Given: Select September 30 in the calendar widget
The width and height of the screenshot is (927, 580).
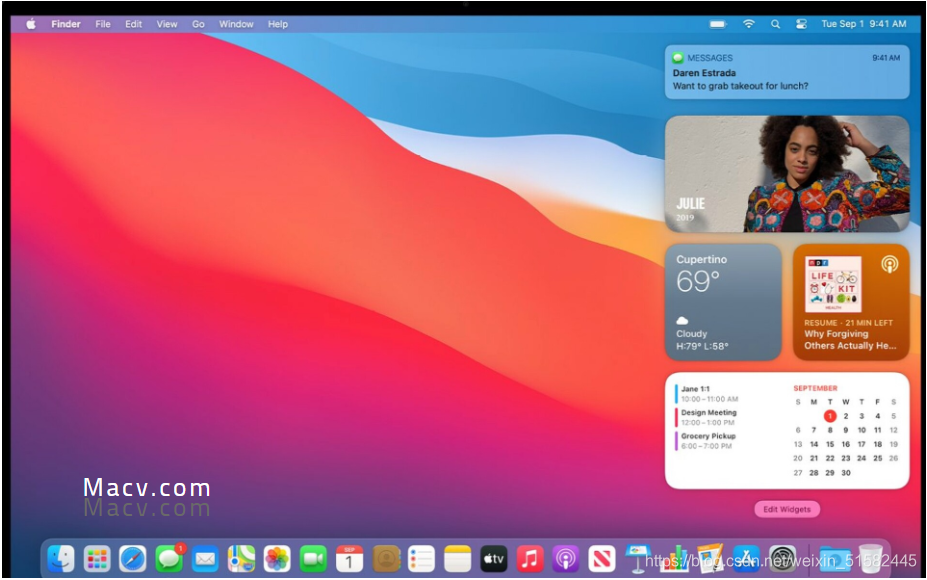Looking at the screenshot, I should click(846, 473).
